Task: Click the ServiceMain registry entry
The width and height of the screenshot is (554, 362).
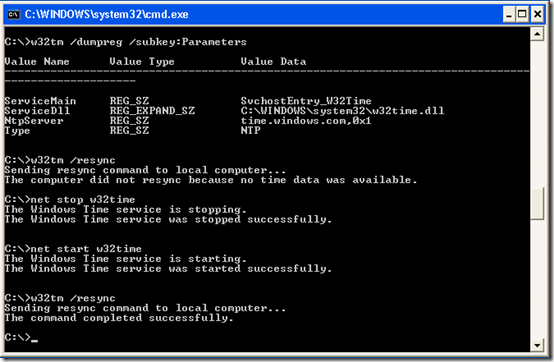Action: point(40,101)
